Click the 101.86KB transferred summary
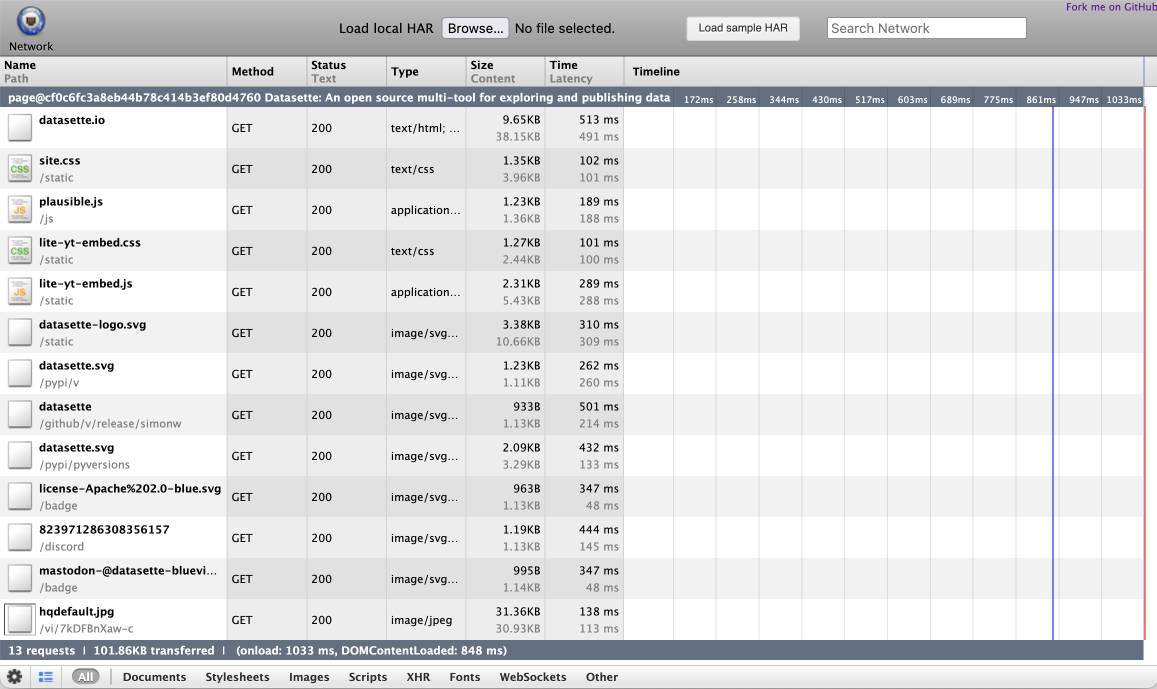The width and height of the screenshot is (1157, 689). click(153, 651)
